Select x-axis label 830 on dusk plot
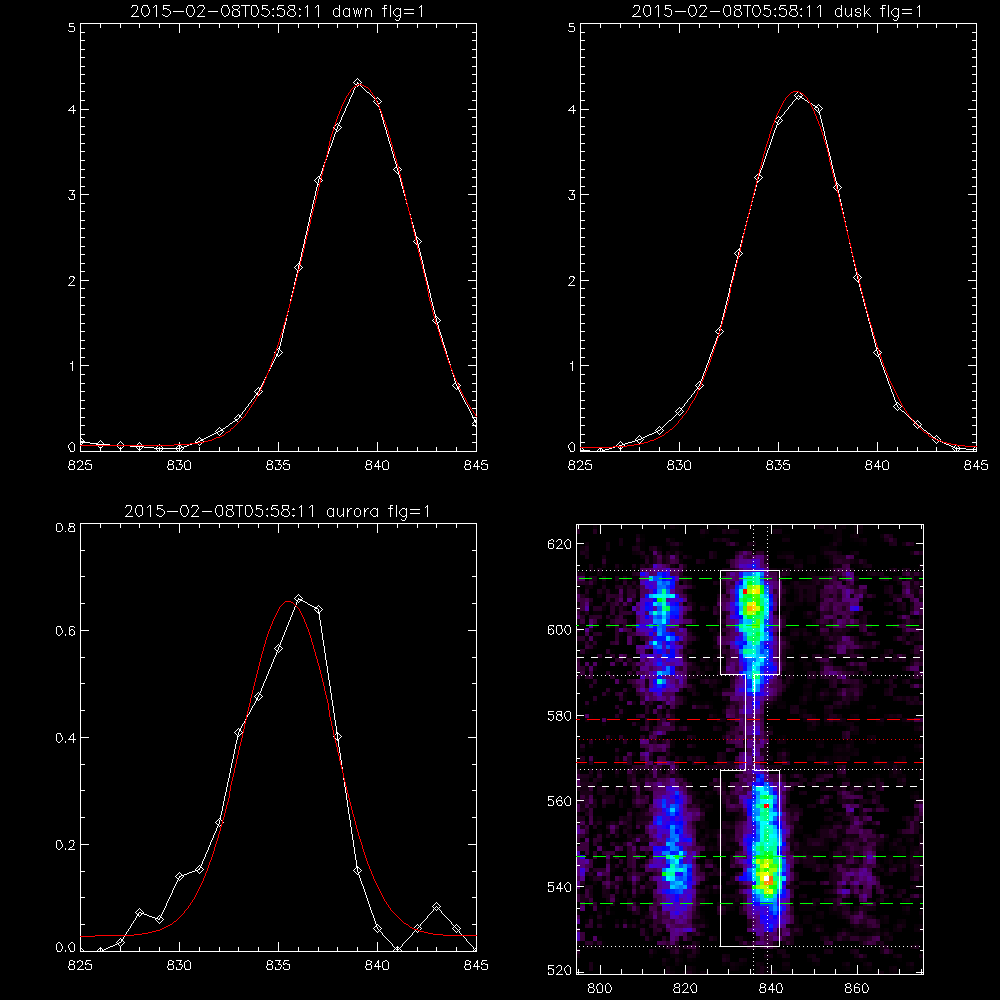The height and width of the screenshot is (1000, 1000). pos(679,466)
